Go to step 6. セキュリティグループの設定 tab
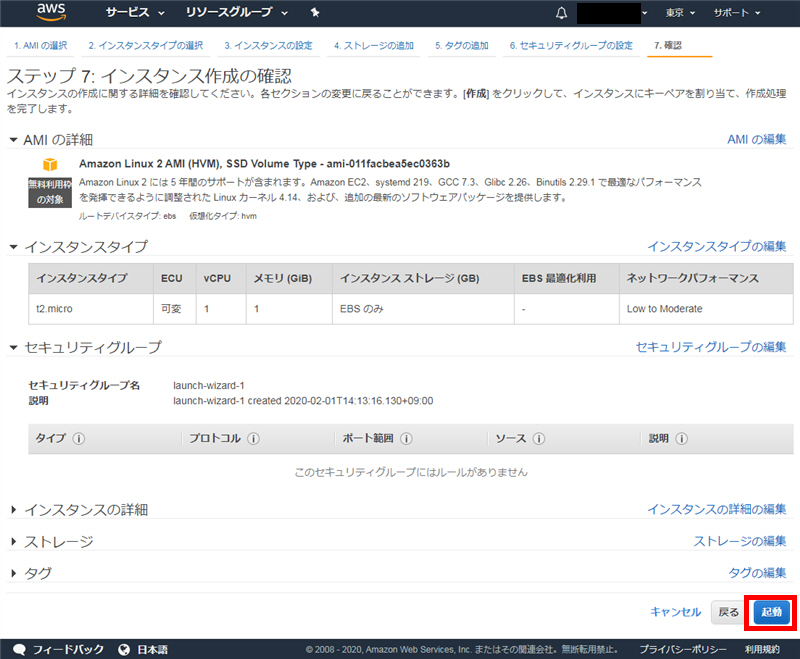This screenshot has height=659, width=800. pyautogui.click(x=571, y=45)
